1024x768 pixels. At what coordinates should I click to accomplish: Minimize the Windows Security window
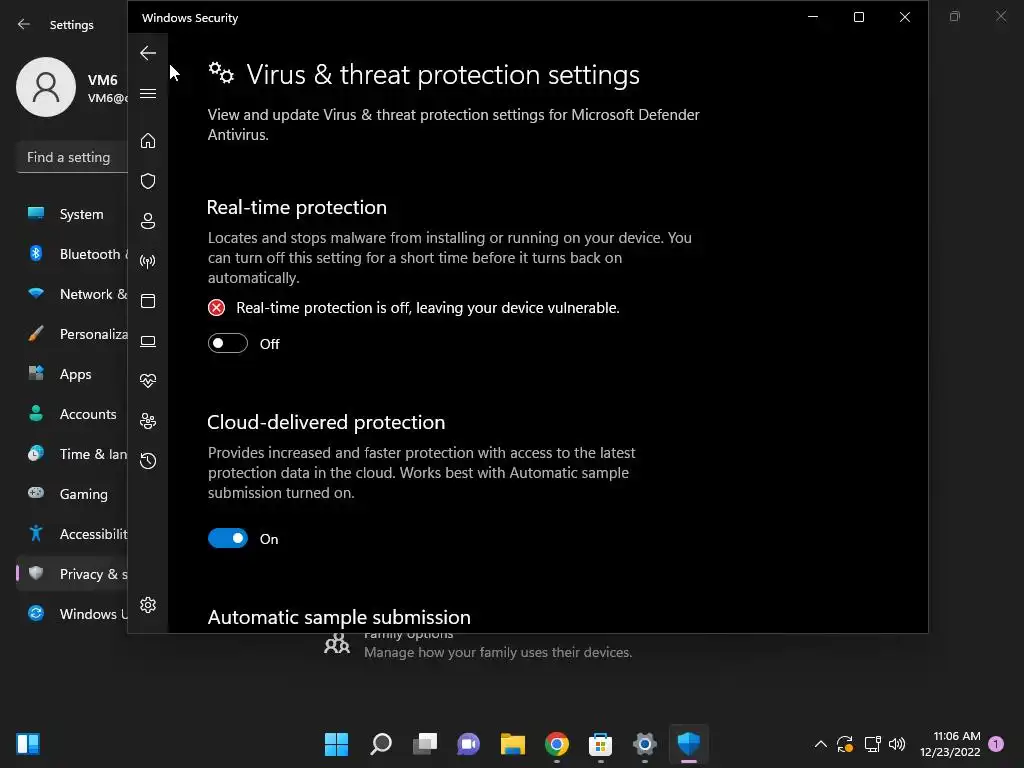click(813, 17)
